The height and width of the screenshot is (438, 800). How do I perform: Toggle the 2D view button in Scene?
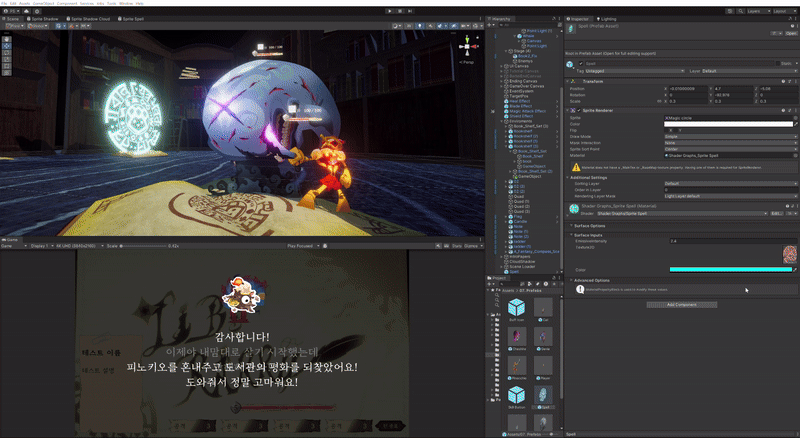coord(410,26)
